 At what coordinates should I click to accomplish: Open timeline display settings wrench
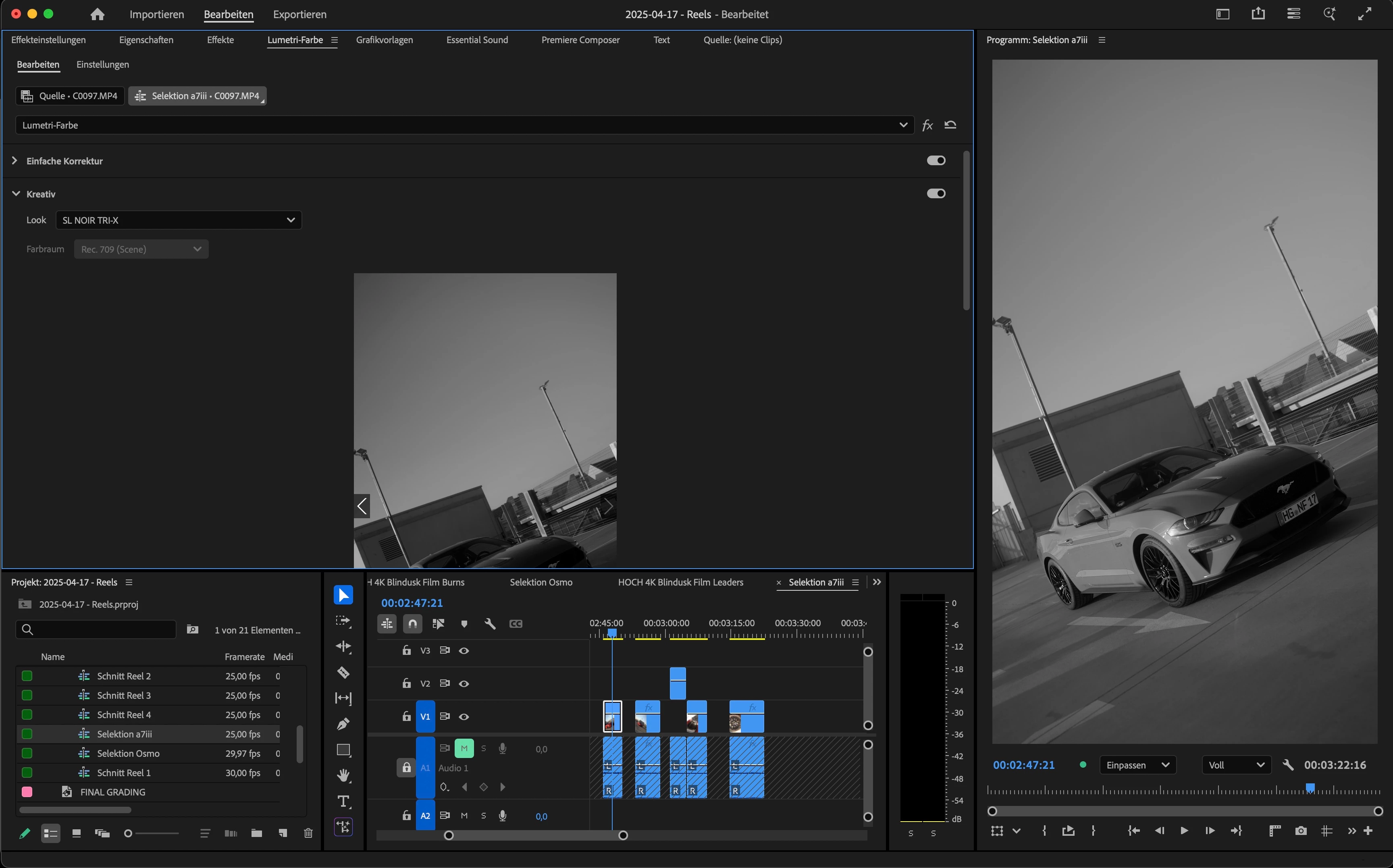490,623
